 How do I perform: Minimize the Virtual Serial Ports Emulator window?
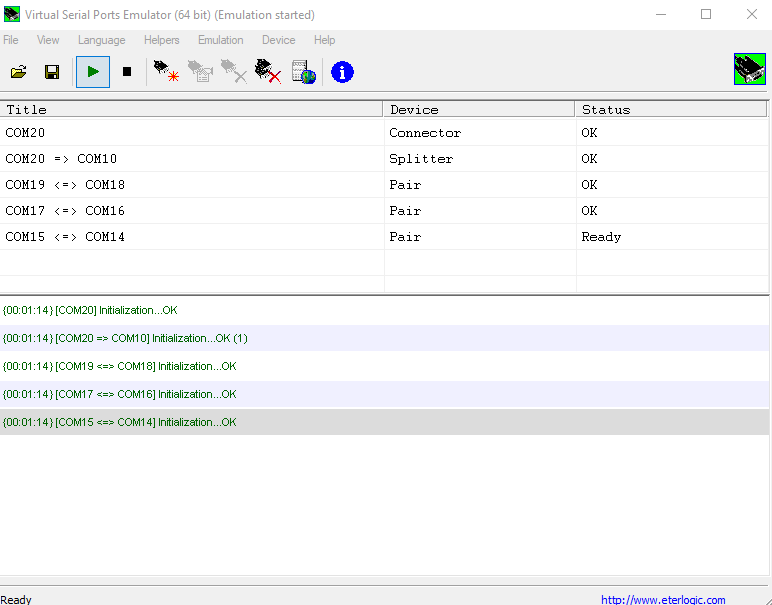[x=661, y=14]
